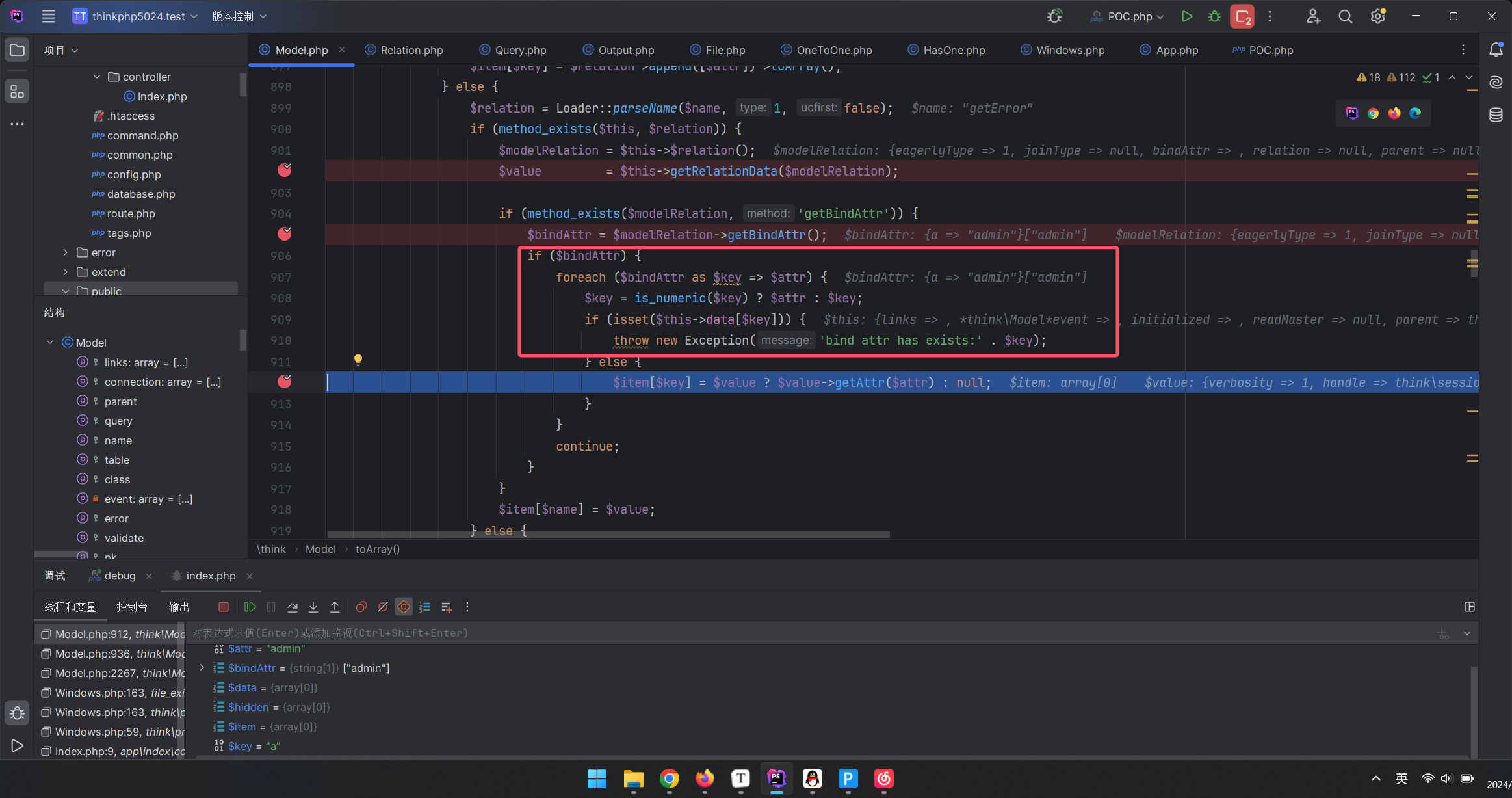Open Database tool window icon
Screen dimensions: 1512x798
pyautogui.click(x=1496, y=115)
